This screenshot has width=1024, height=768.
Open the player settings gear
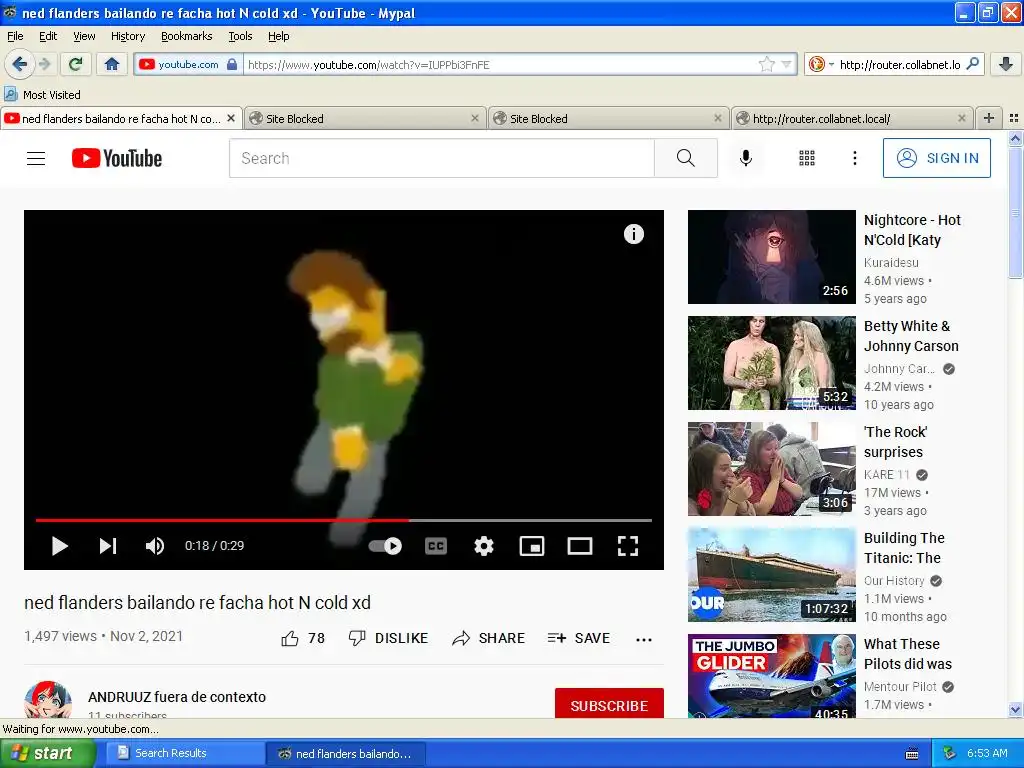484,546
